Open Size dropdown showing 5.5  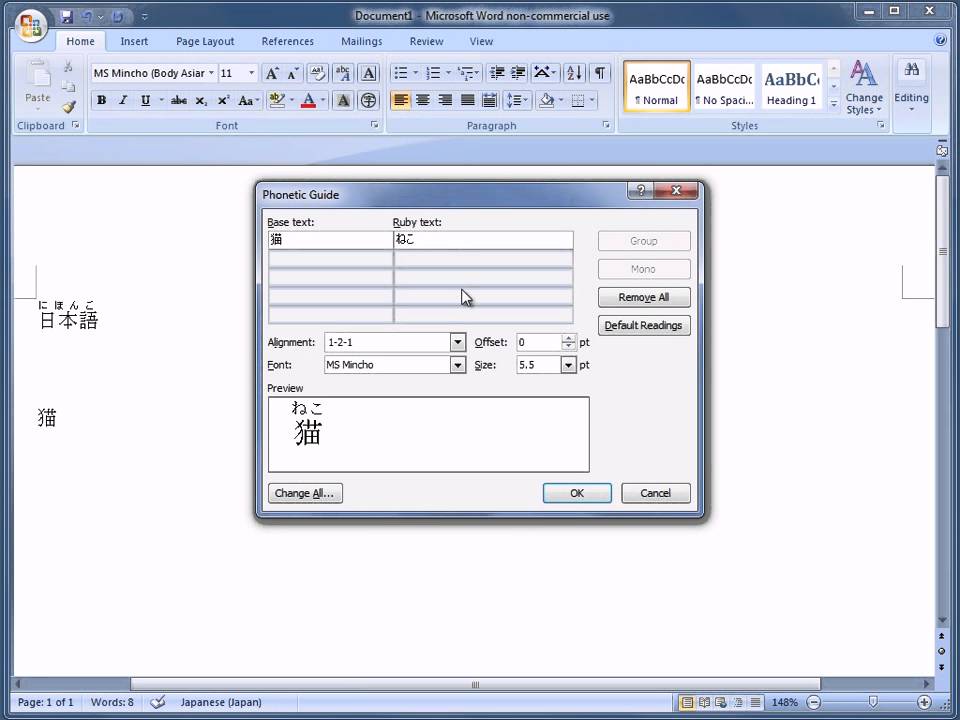[x=568, y=366]
